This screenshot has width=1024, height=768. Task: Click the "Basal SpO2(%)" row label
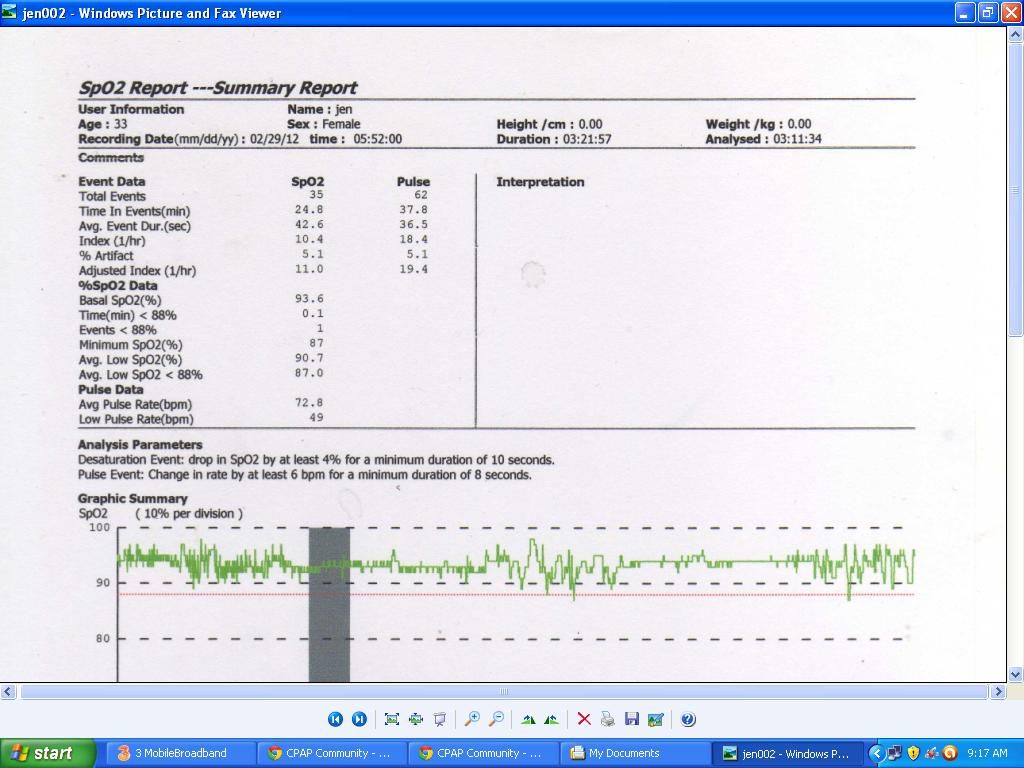[x=120, y=300]
